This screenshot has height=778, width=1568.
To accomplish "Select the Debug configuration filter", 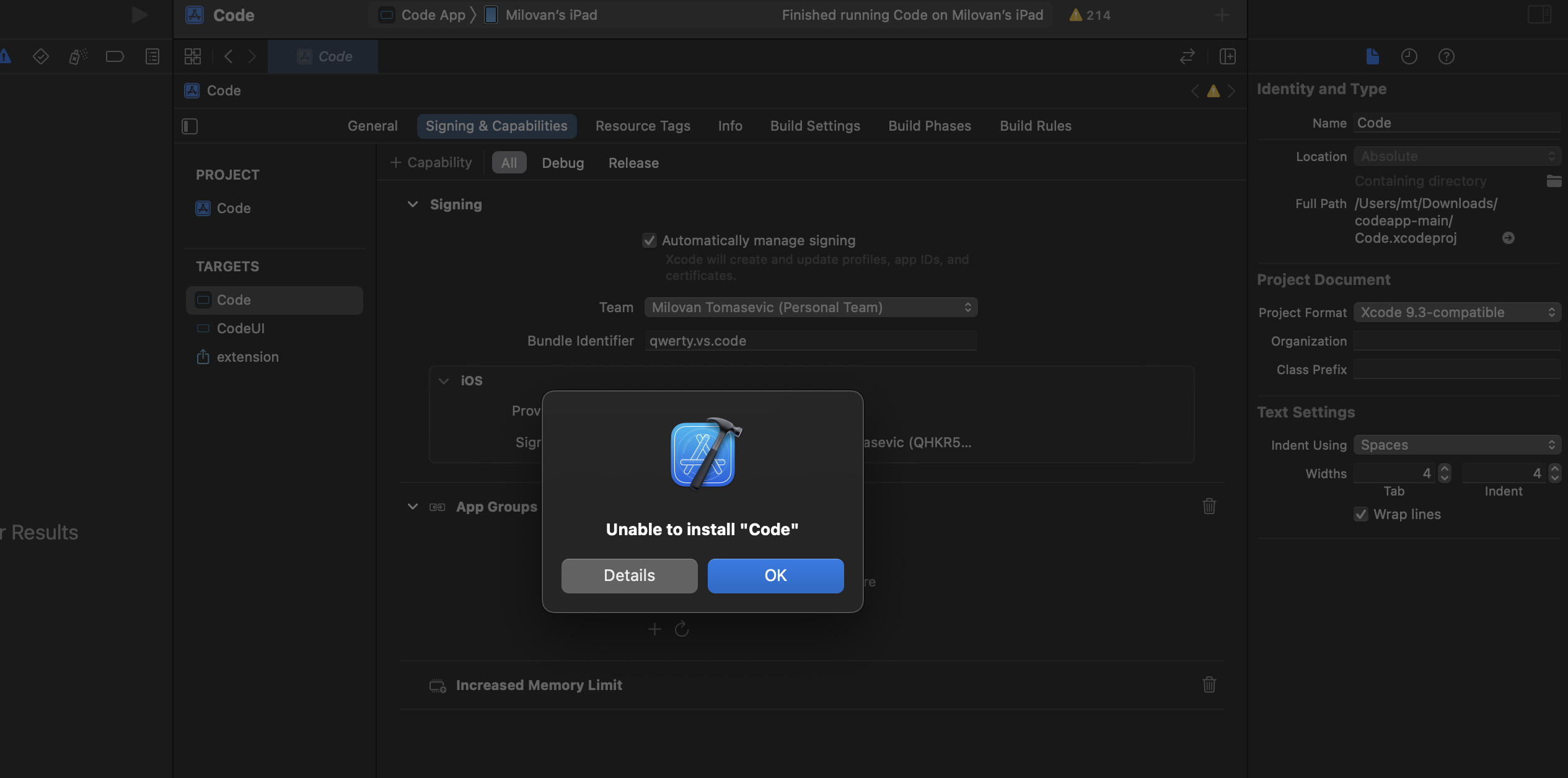I will 563,163.
